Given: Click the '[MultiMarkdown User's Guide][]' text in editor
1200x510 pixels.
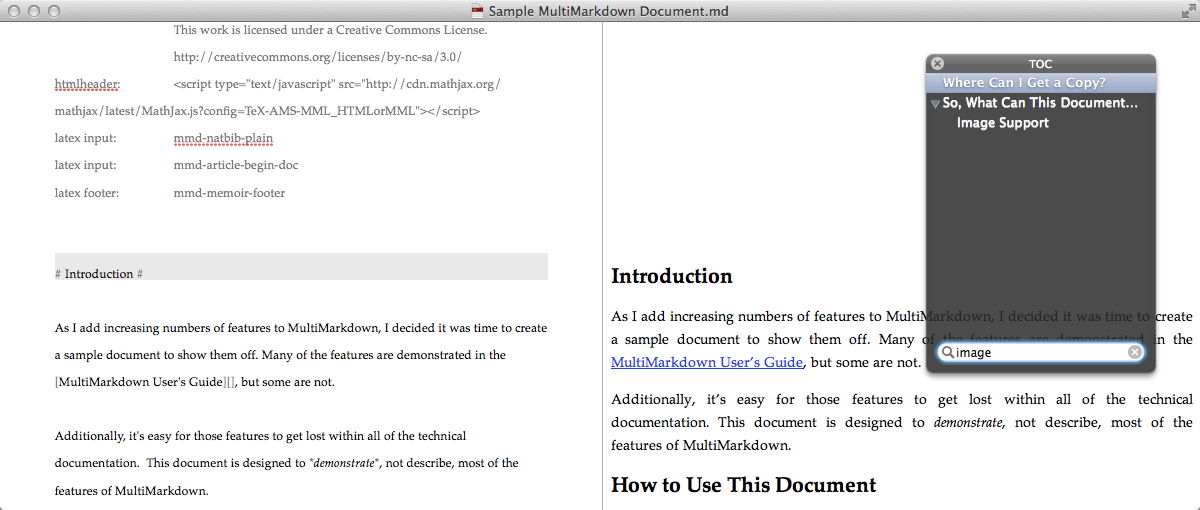Looking at the screenshot, I should click(145, 382).
